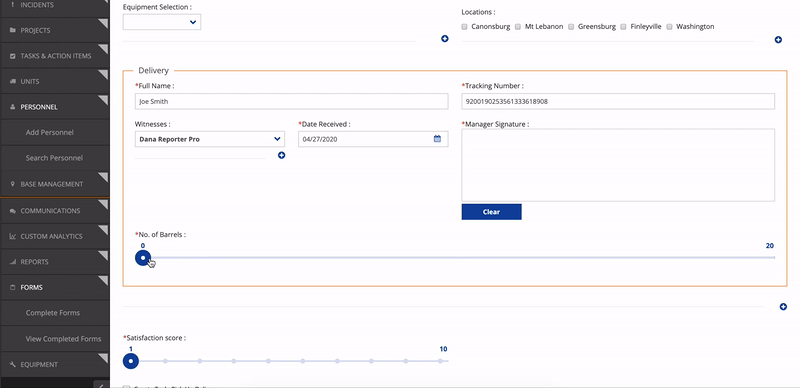Viewport: 800px width, 388px height.
Task: Click the Tasks & Action Items check icon
Action: pyautogui.click(x=13, y=56)
